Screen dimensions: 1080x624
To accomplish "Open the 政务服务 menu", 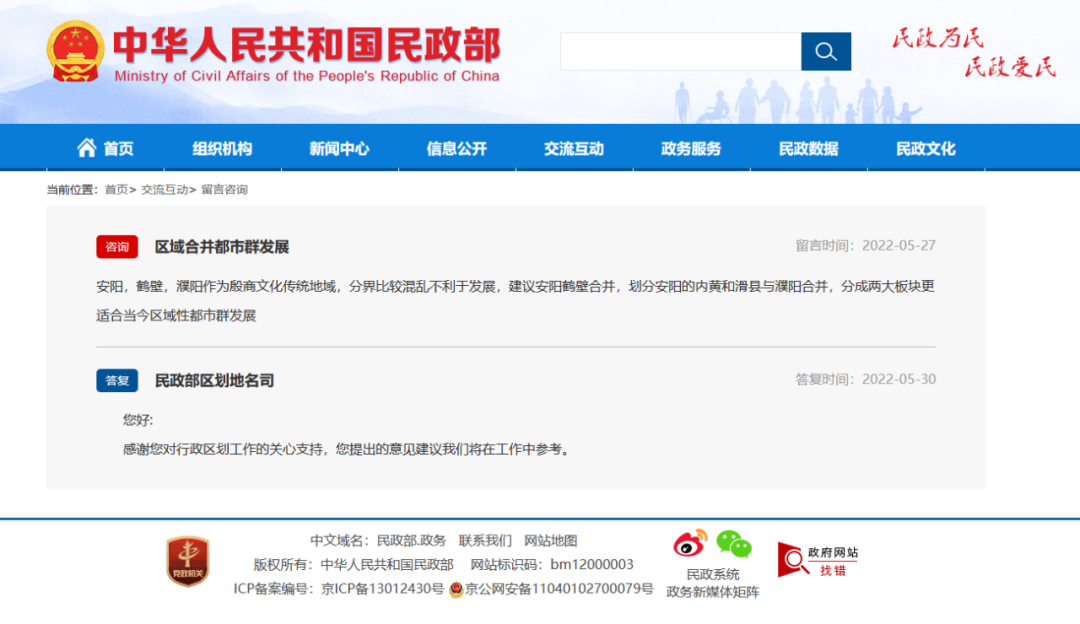I will pos(691,148).
